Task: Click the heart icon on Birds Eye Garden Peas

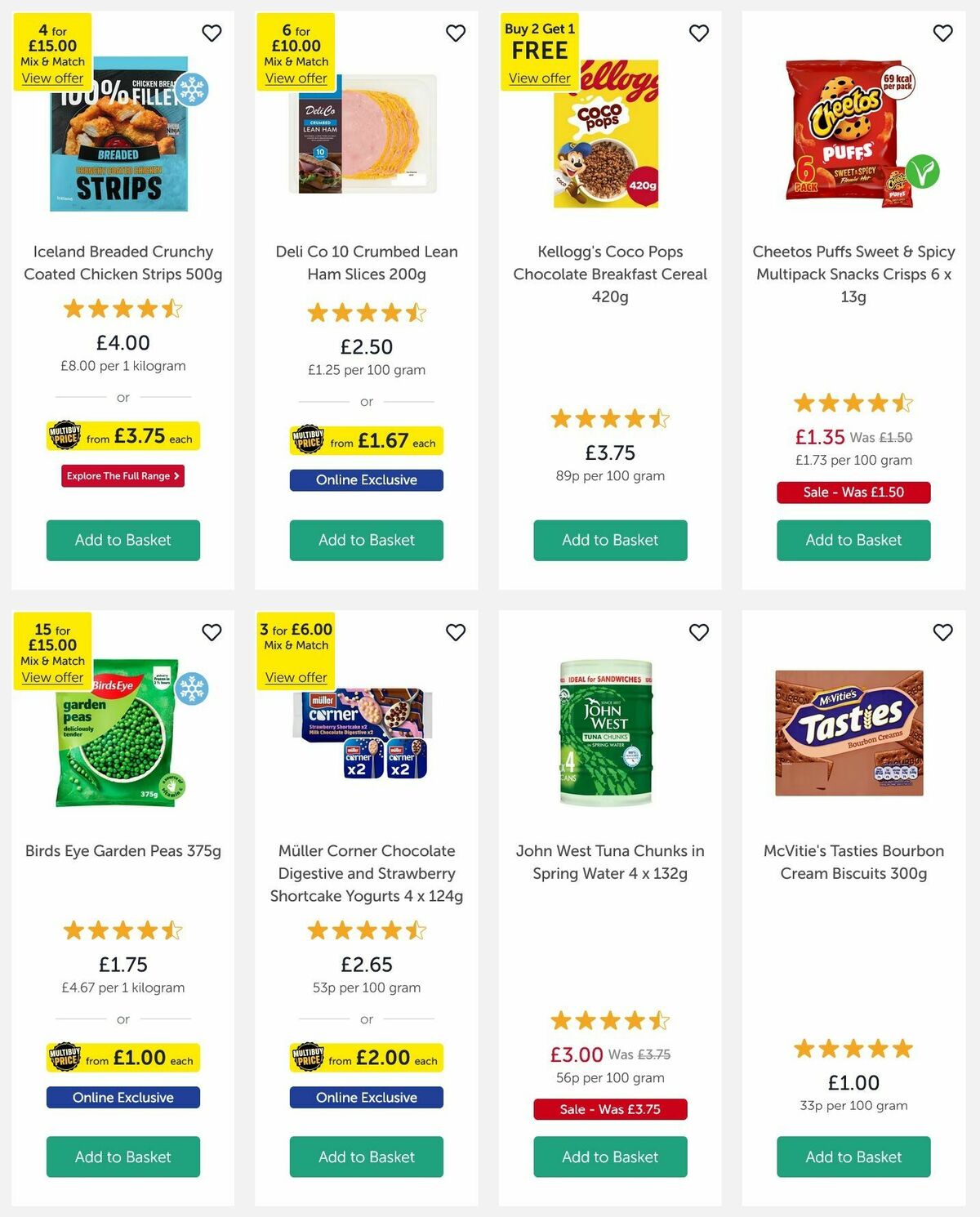Action: click(x=212, y=633)
